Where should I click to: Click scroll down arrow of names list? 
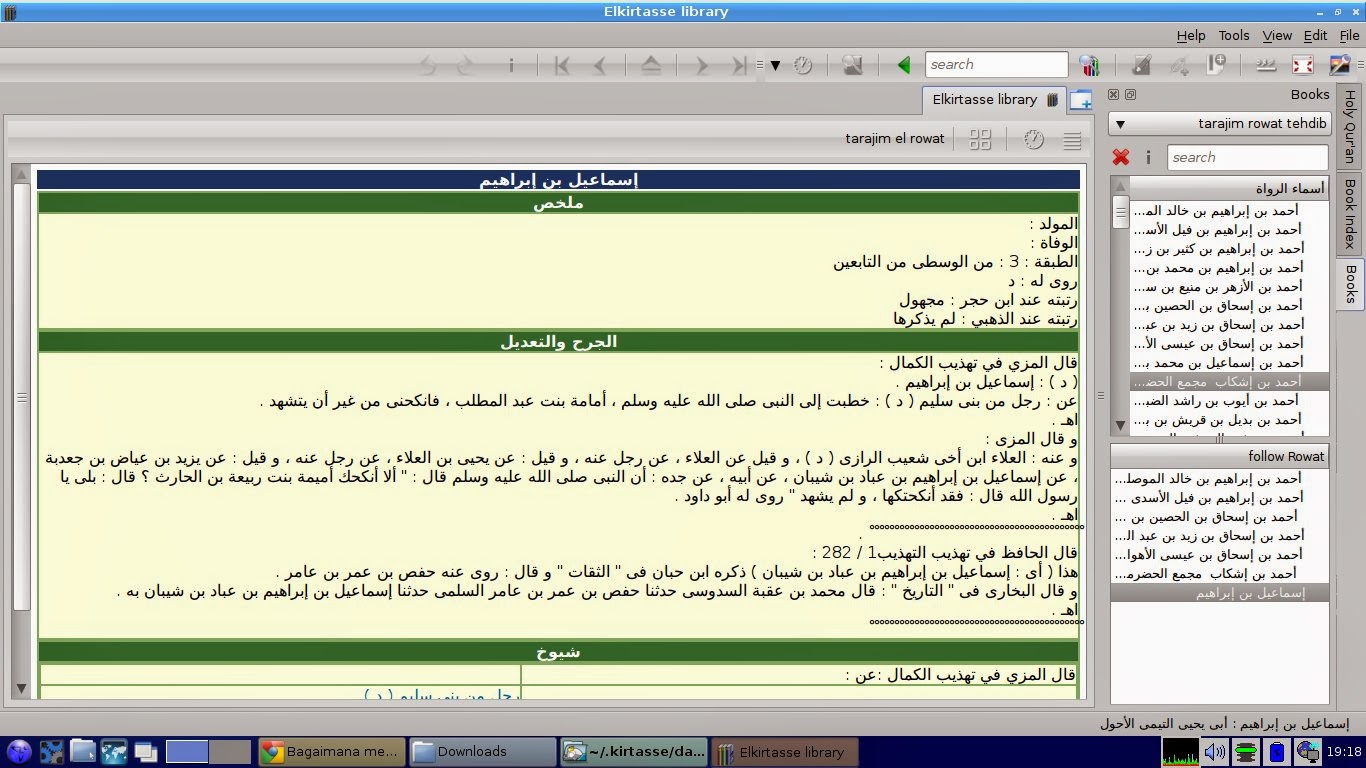(x=1121, y=426)
